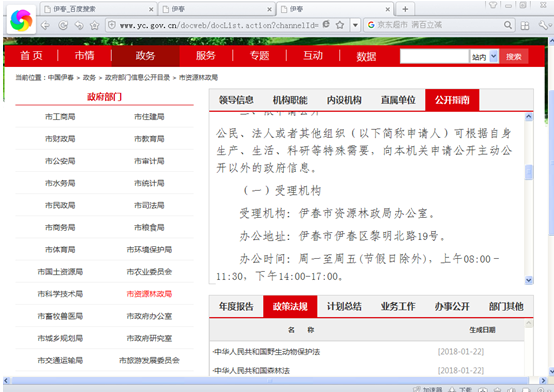The height and width of the screenshot is (392, 554).
Task: Click the browser engine mode icon in address bar
Action: tap(326, 24)
